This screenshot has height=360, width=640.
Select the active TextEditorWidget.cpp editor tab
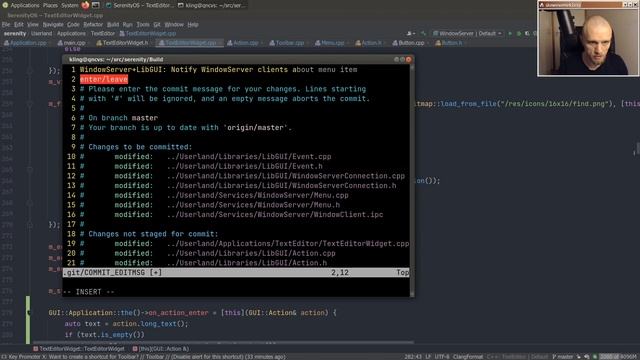190,43
